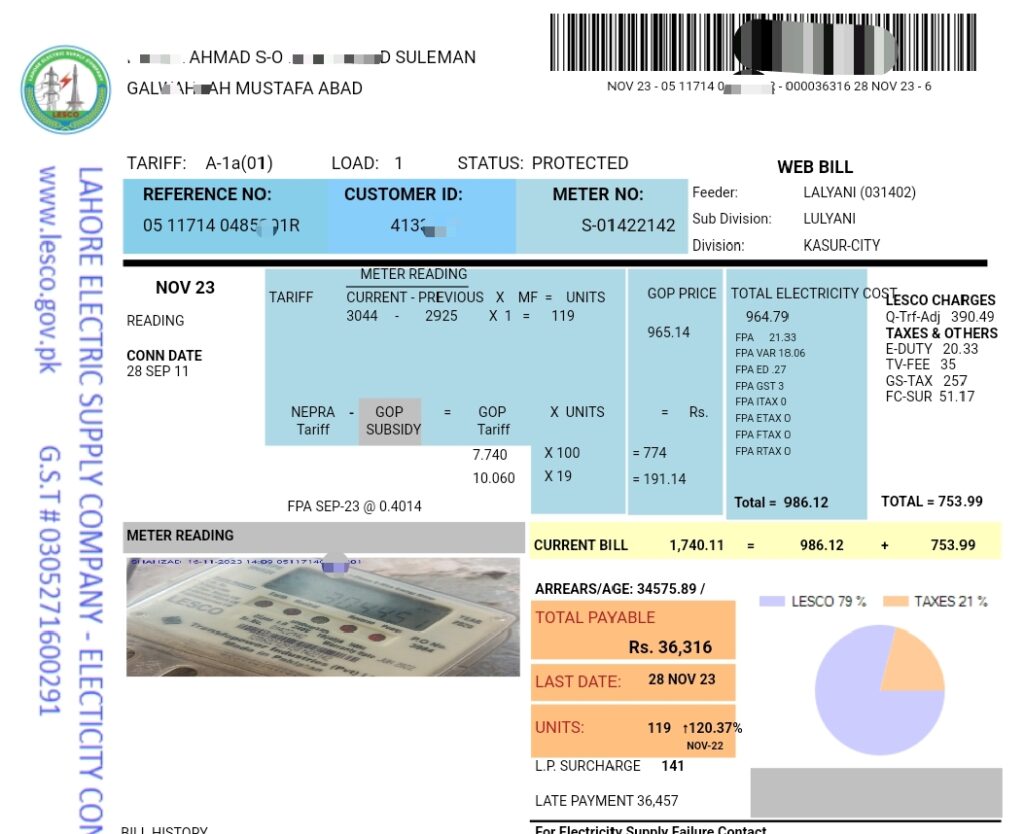Click the UNITS 119 orange box
This screenshot has width=1024, height=834.
coord(631,729)
